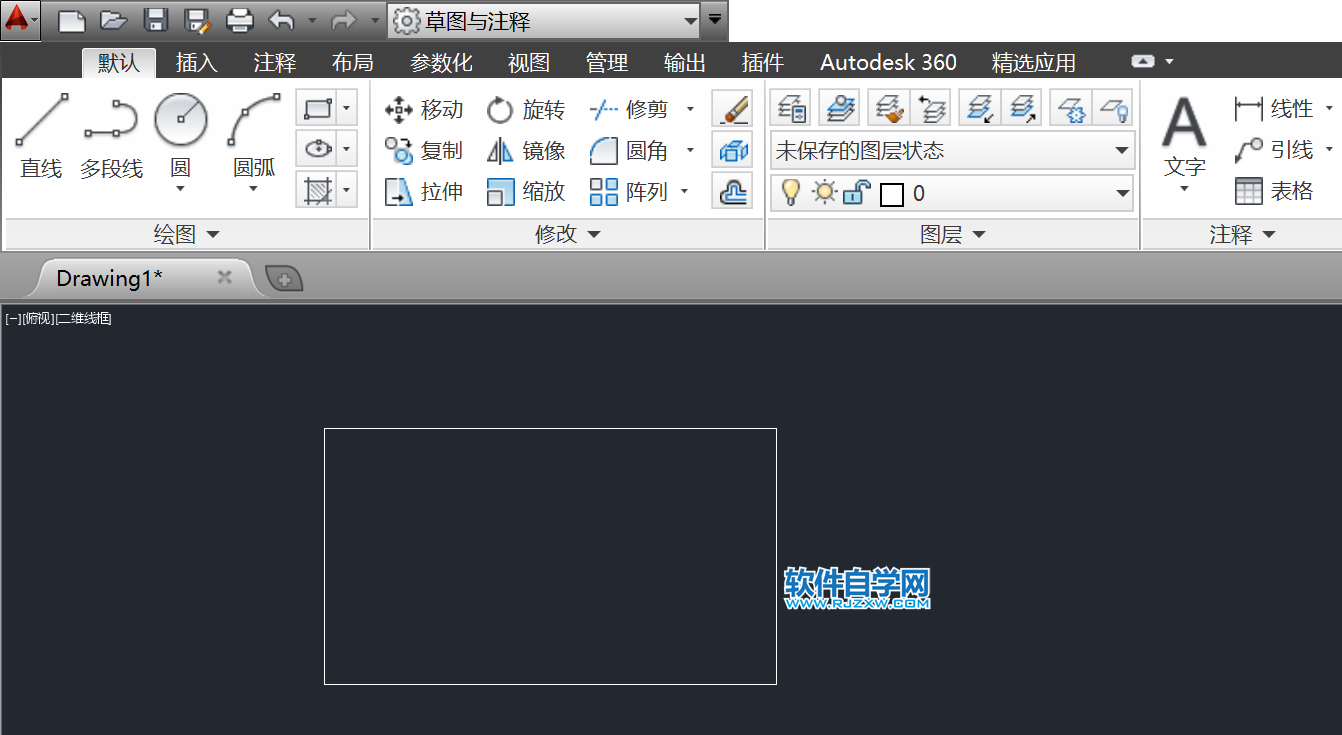Select the 直线 (Line) tool
The width and height of the screenshot is (1342, 735).
click(x=41, y=136)
